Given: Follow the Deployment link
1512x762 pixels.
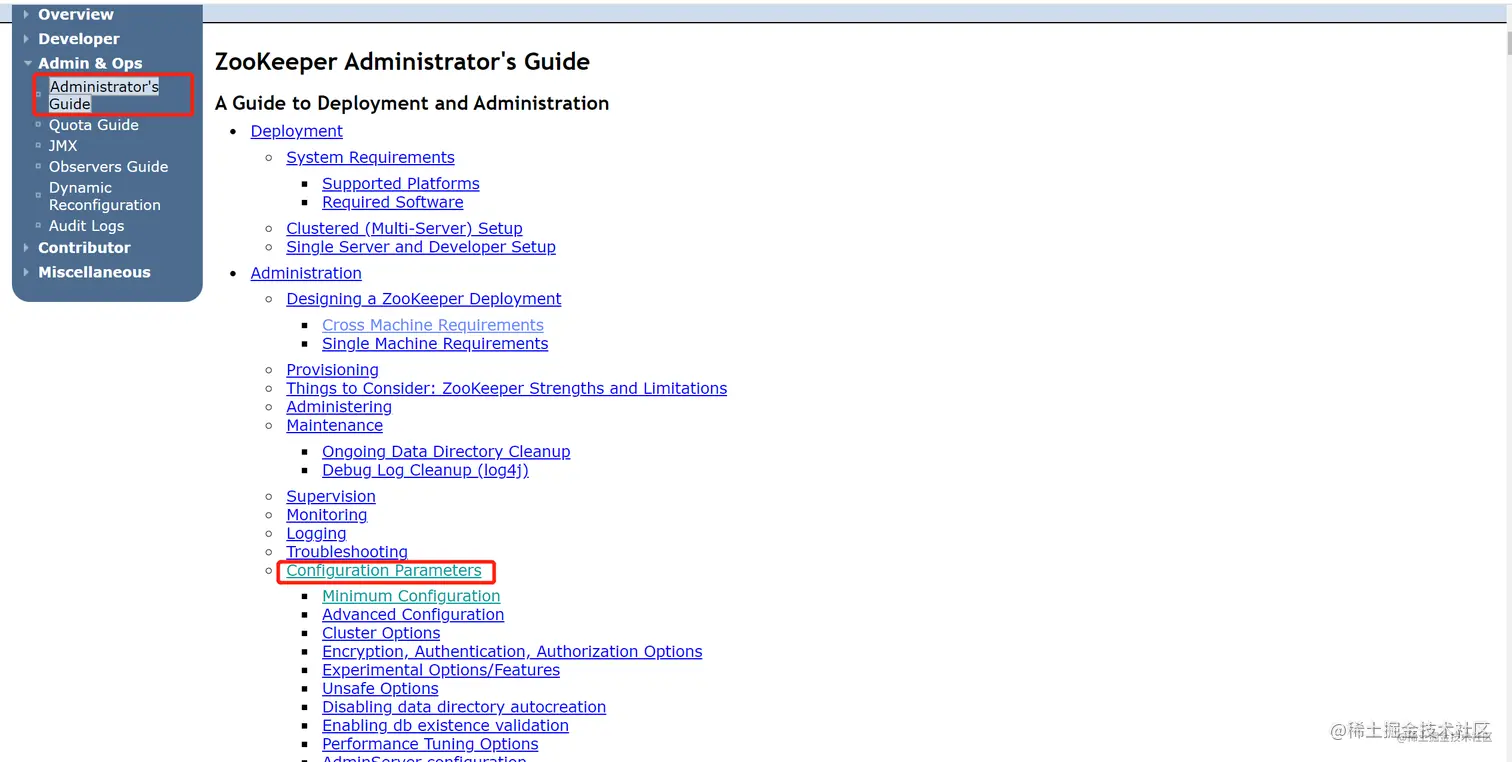Looking at the screenshot, I should coord(297,131).
